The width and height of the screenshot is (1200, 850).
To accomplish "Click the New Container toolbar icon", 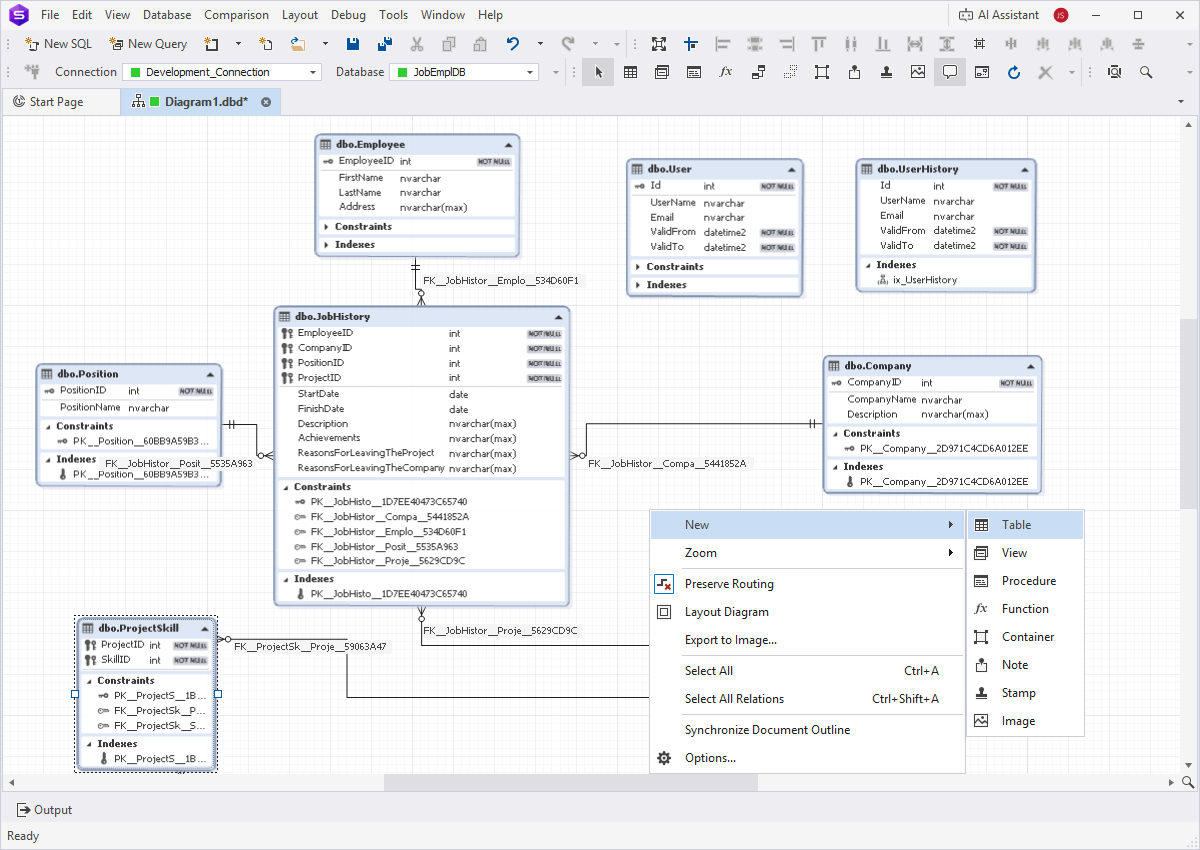I will point(822,72).
